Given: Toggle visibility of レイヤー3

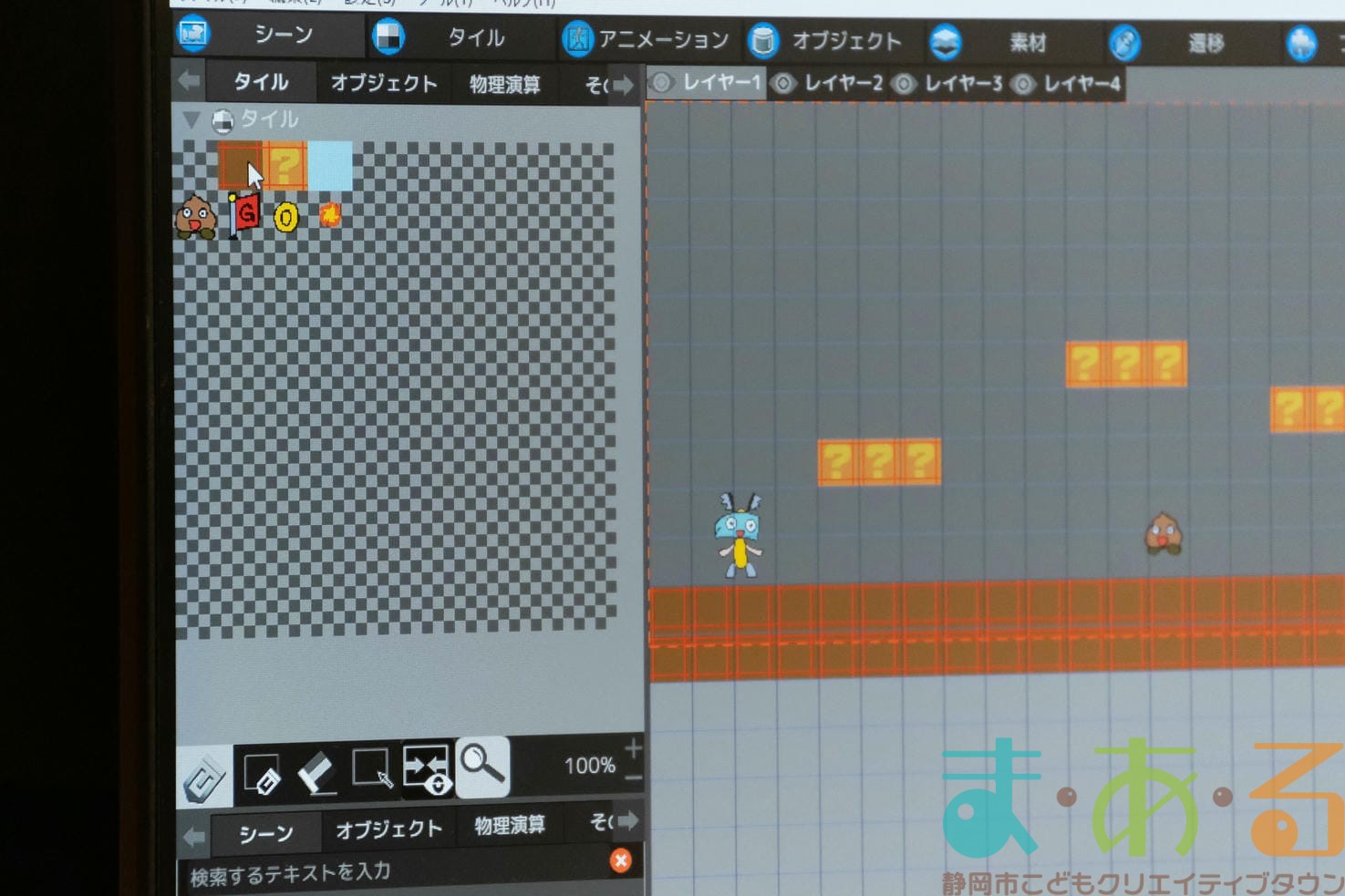Looking at the screenshot, I should pos(903,85).
